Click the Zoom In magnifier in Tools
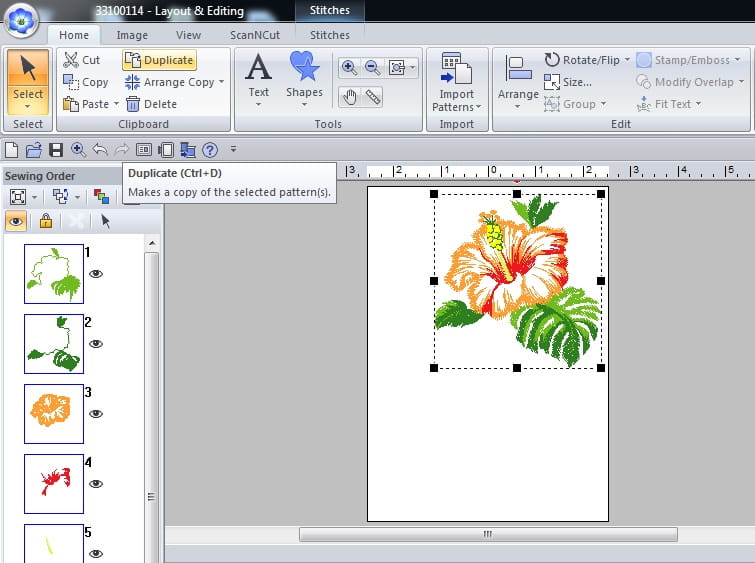The image size is (755, 563). [x=349, y=67]
